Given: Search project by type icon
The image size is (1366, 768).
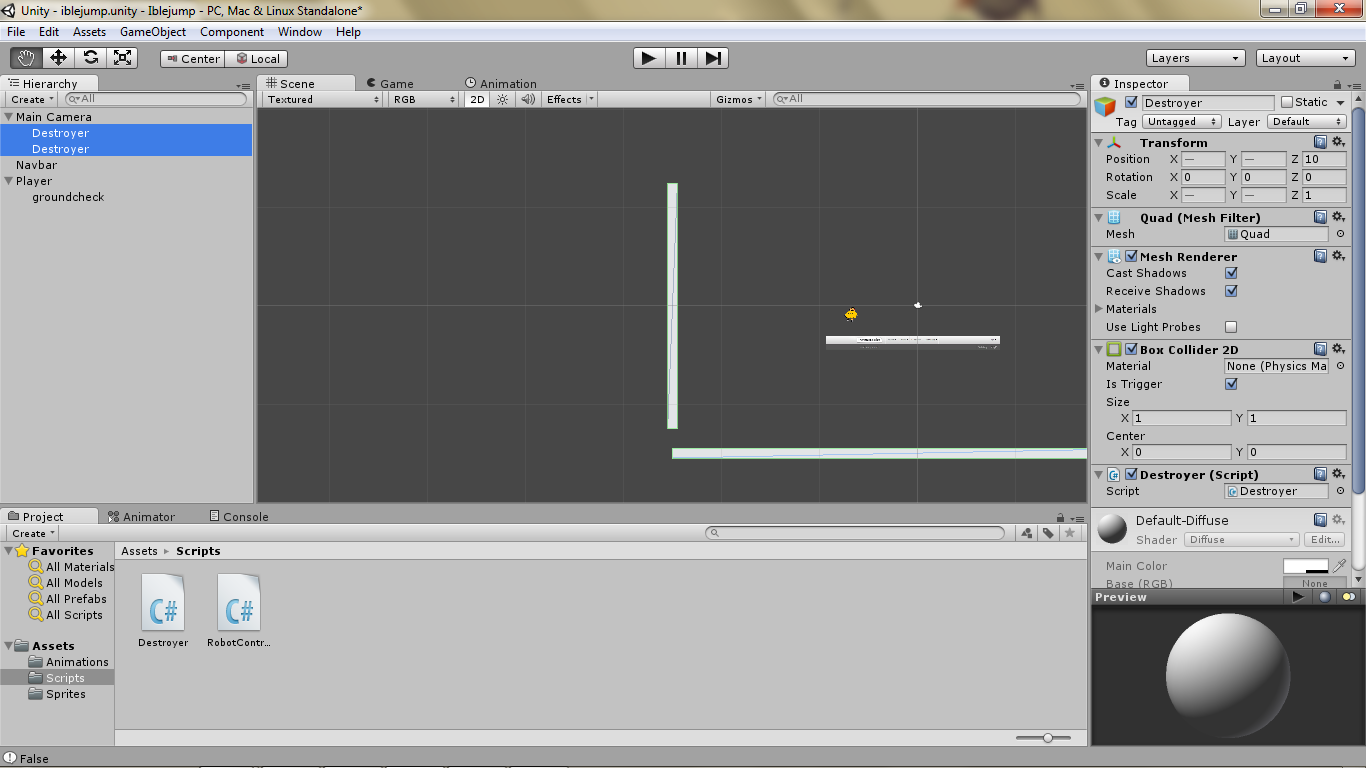Looking at the screenshot, I should [x=1027, y=533].
